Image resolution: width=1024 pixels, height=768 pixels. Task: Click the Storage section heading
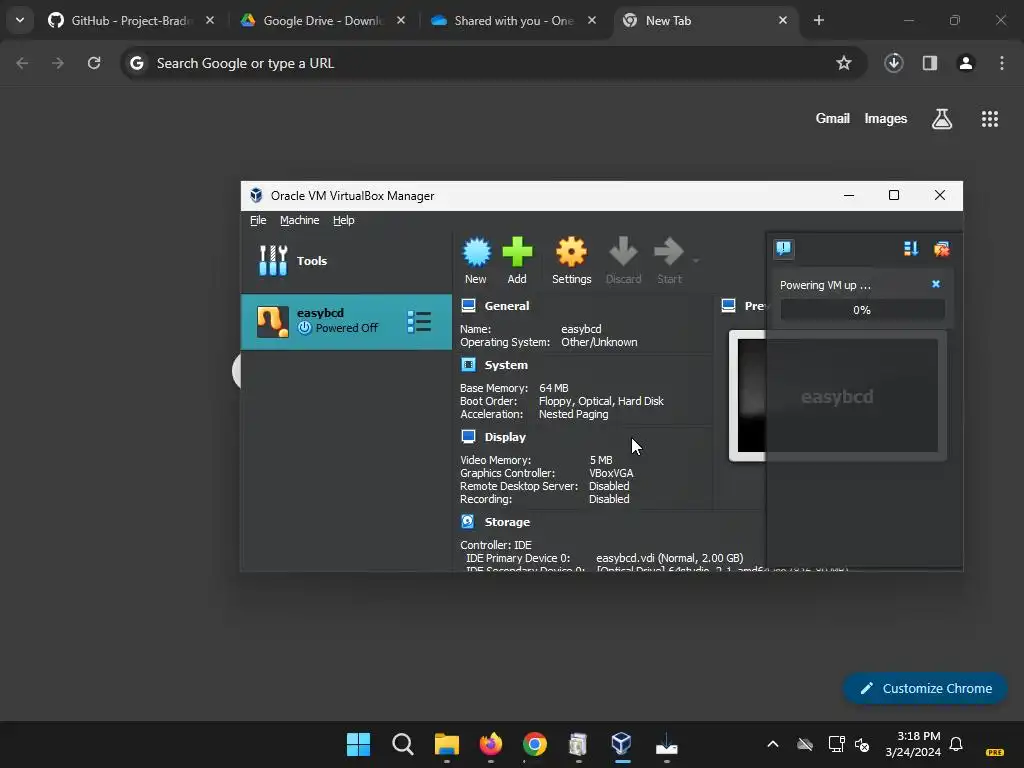(507, 522)
